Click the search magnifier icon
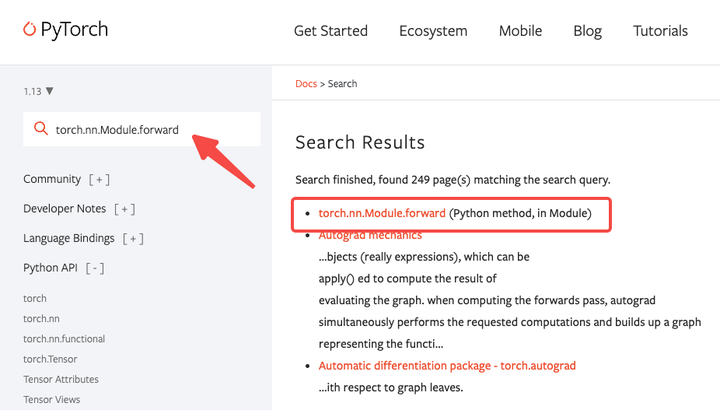 (41, 129)
